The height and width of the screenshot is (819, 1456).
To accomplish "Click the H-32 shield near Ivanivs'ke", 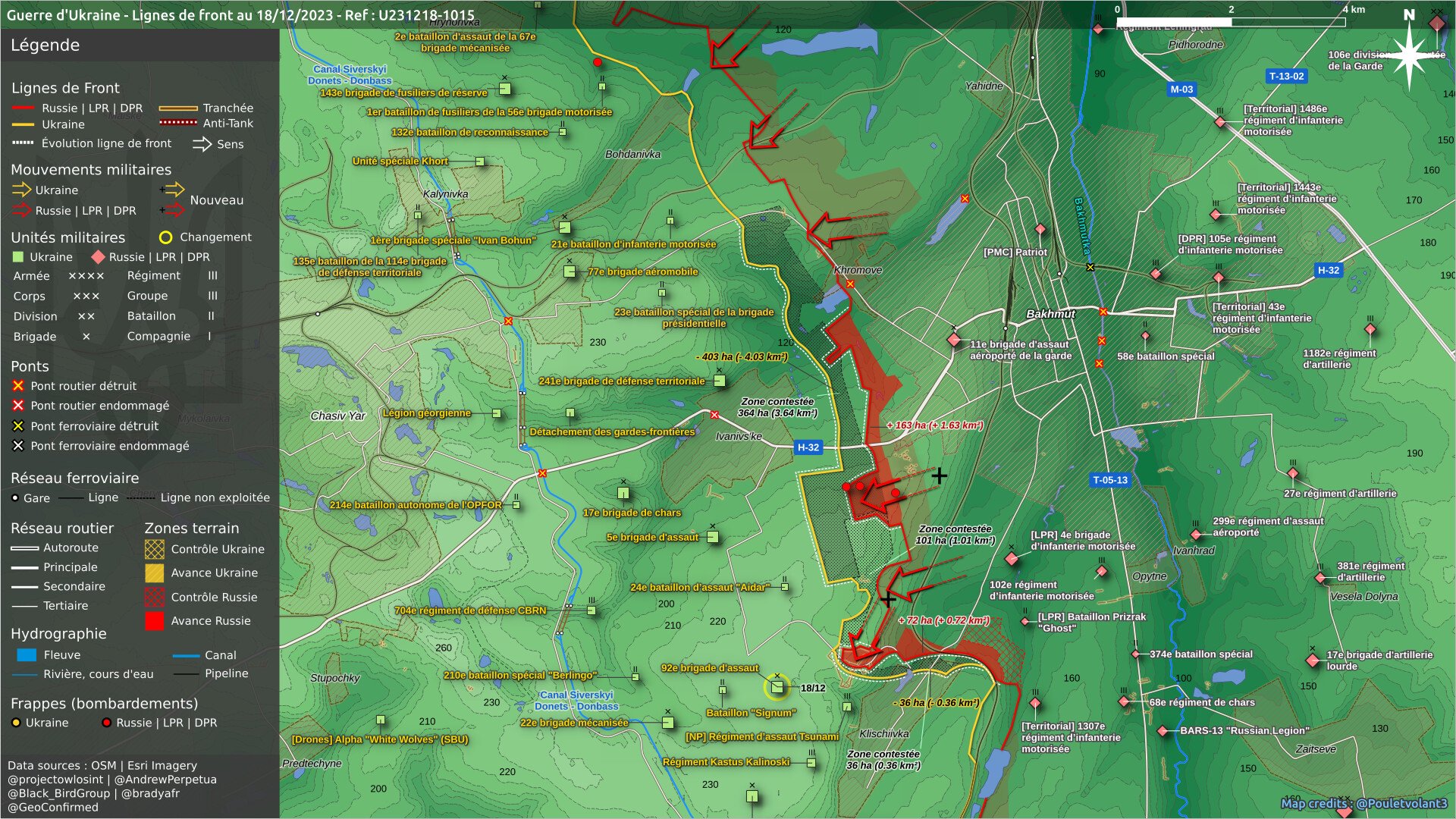I will (808, 447).
